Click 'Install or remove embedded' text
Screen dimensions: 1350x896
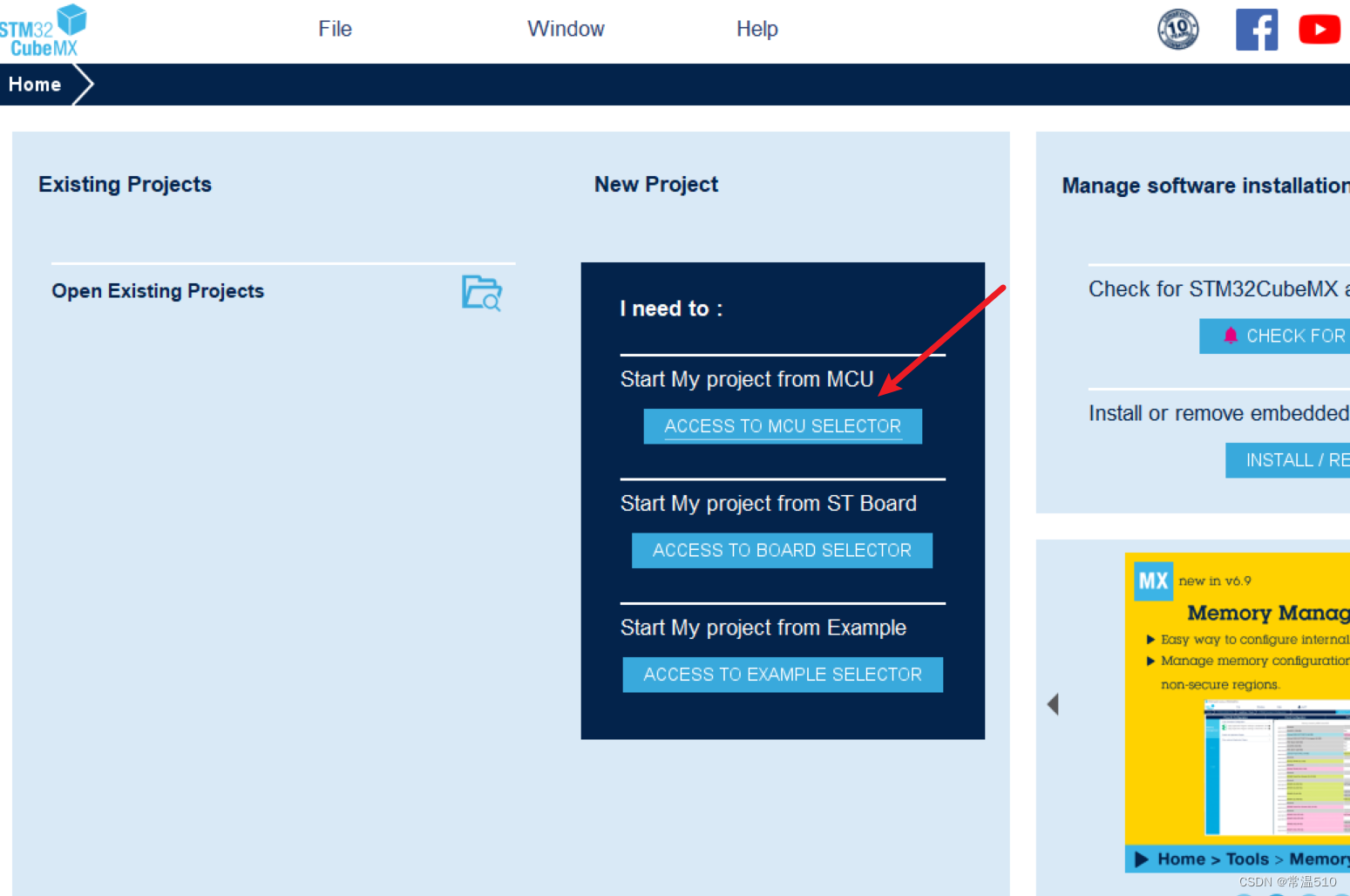tap(1218, 413)
